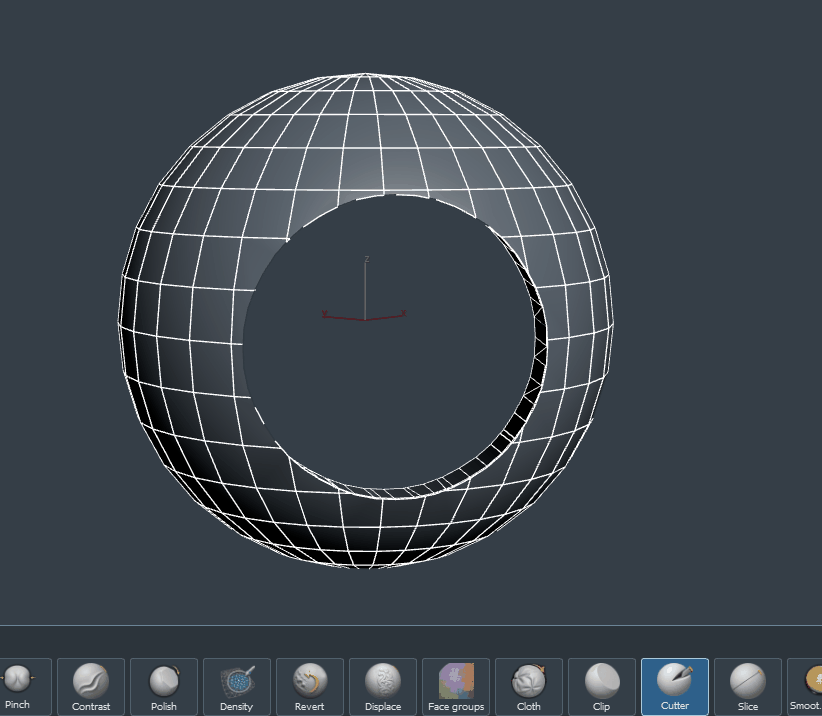This screenshot has height=716, width=822.
Task: Click the highlighted Cutter tool
Action: pos(675,687)
